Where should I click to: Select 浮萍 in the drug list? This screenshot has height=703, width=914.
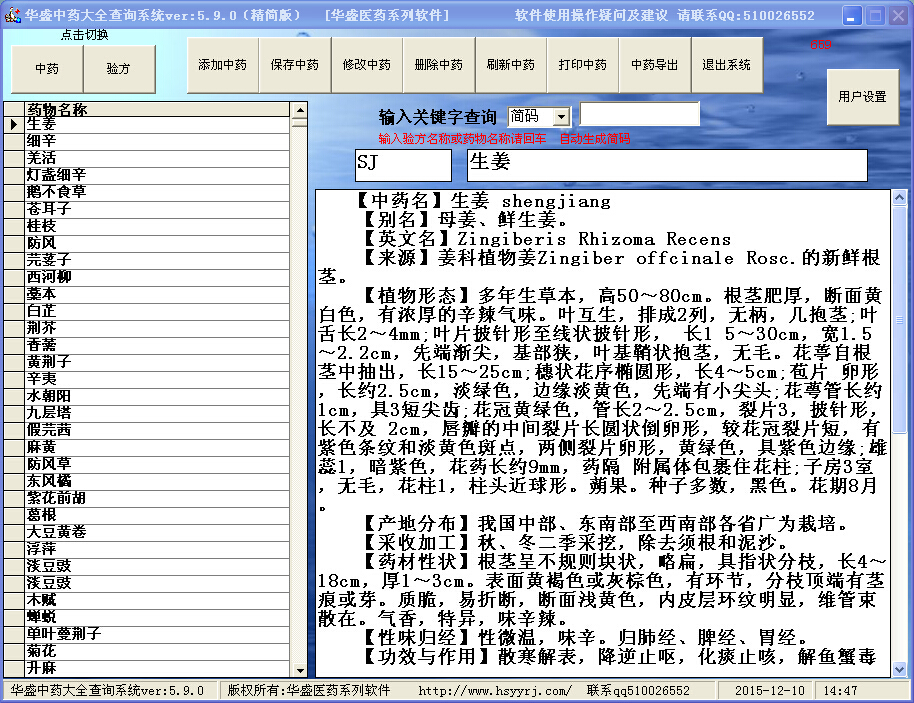point(157,549)
